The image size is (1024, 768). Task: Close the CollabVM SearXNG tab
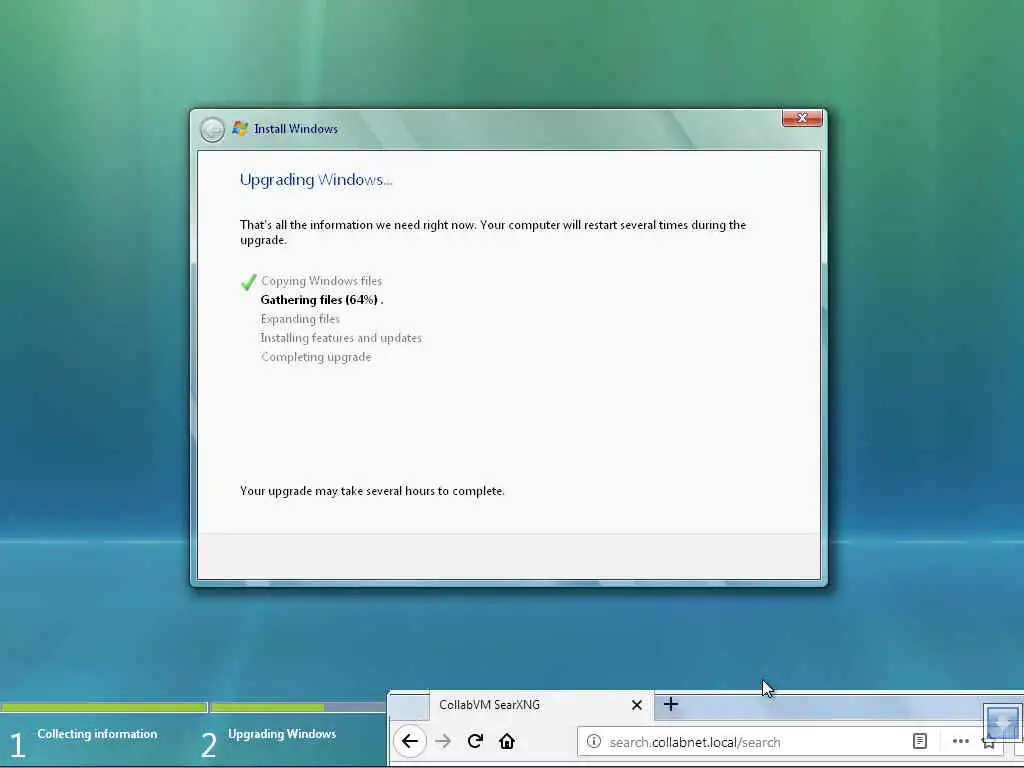coord(637,705)
